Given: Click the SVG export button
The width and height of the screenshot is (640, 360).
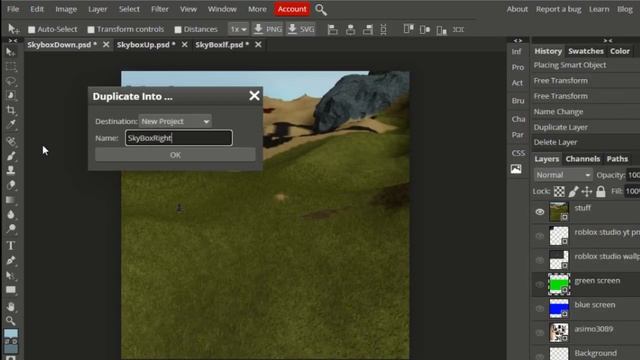Looking at the screenshot, I should click(301, 29).
